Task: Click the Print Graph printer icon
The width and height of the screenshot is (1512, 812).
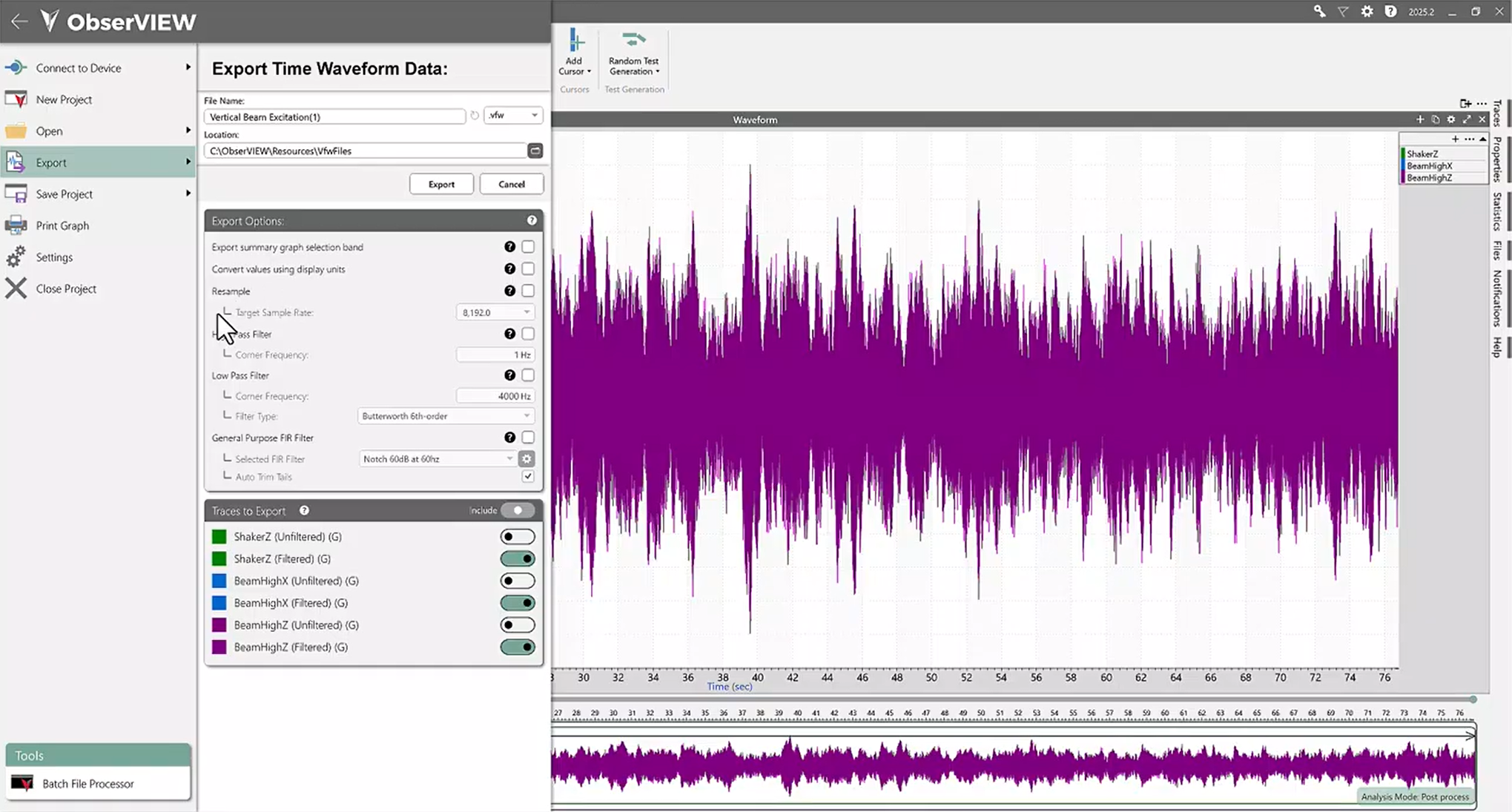Action: [16, 225]
